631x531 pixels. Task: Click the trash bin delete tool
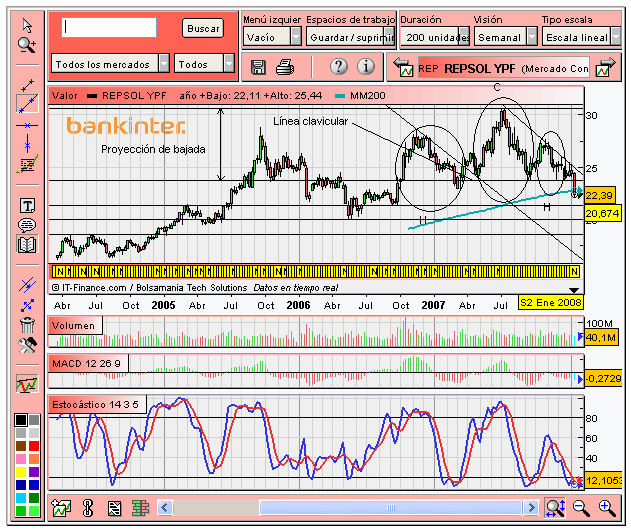click(27, 325)
